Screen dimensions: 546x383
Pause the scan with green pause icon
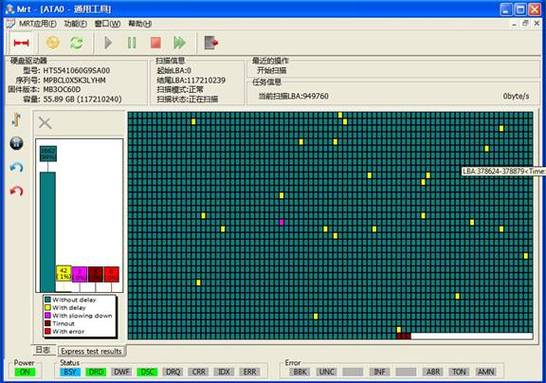point(132,43)
